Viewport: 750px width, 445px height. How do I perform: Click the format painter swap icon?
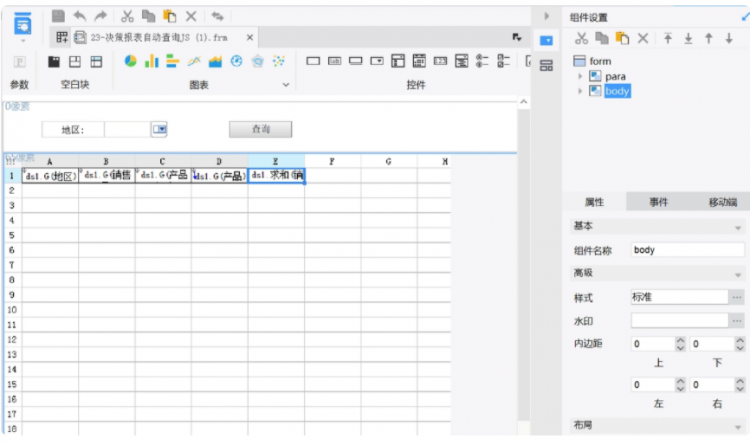pos(218,16)
